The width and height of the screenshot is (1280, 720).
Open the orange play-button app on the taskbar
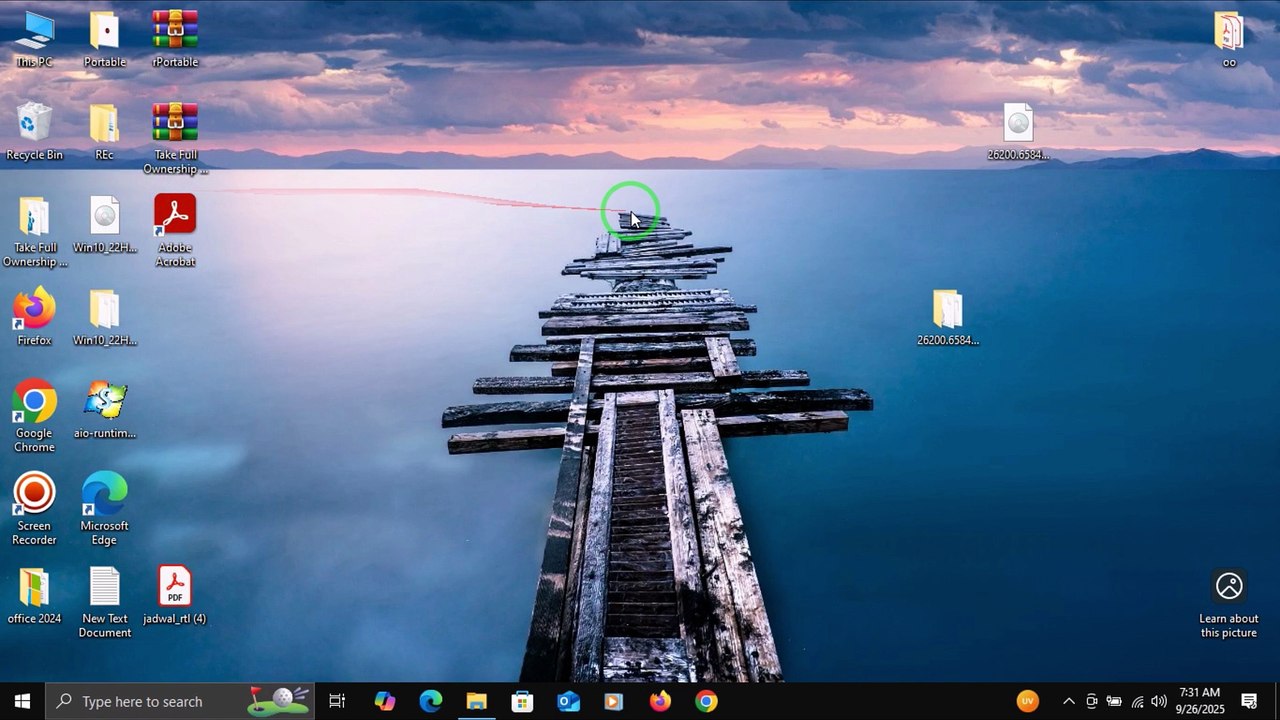click(614, 701)
